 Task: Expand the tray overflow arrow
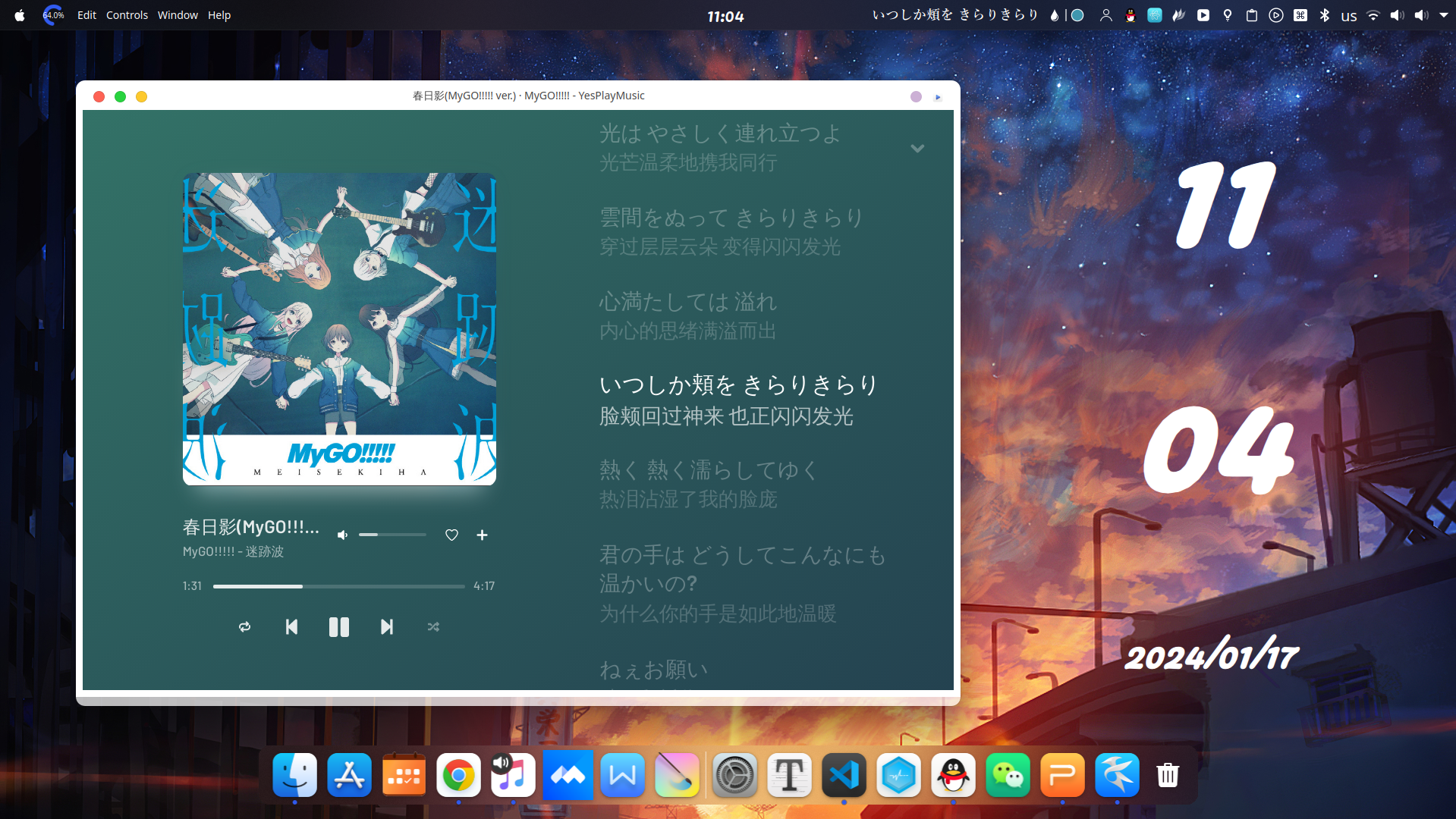tap(1443, 15)
